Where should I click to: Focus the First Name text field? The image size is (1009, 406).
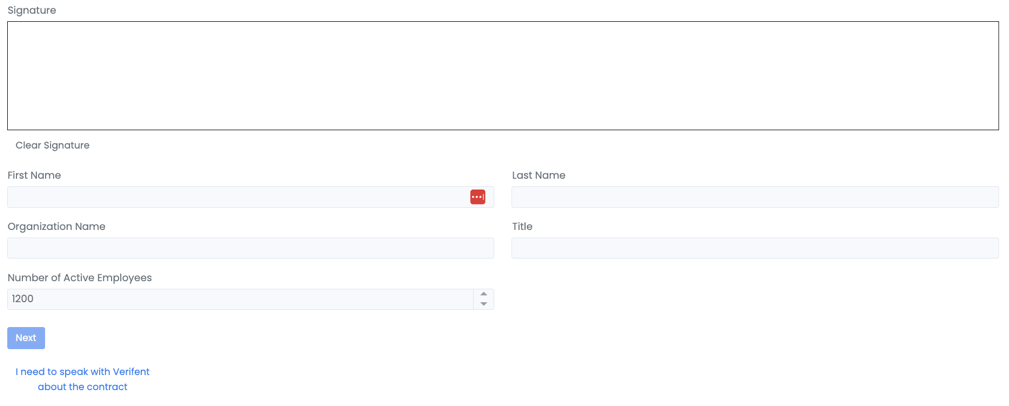click(x=235, y=197)
